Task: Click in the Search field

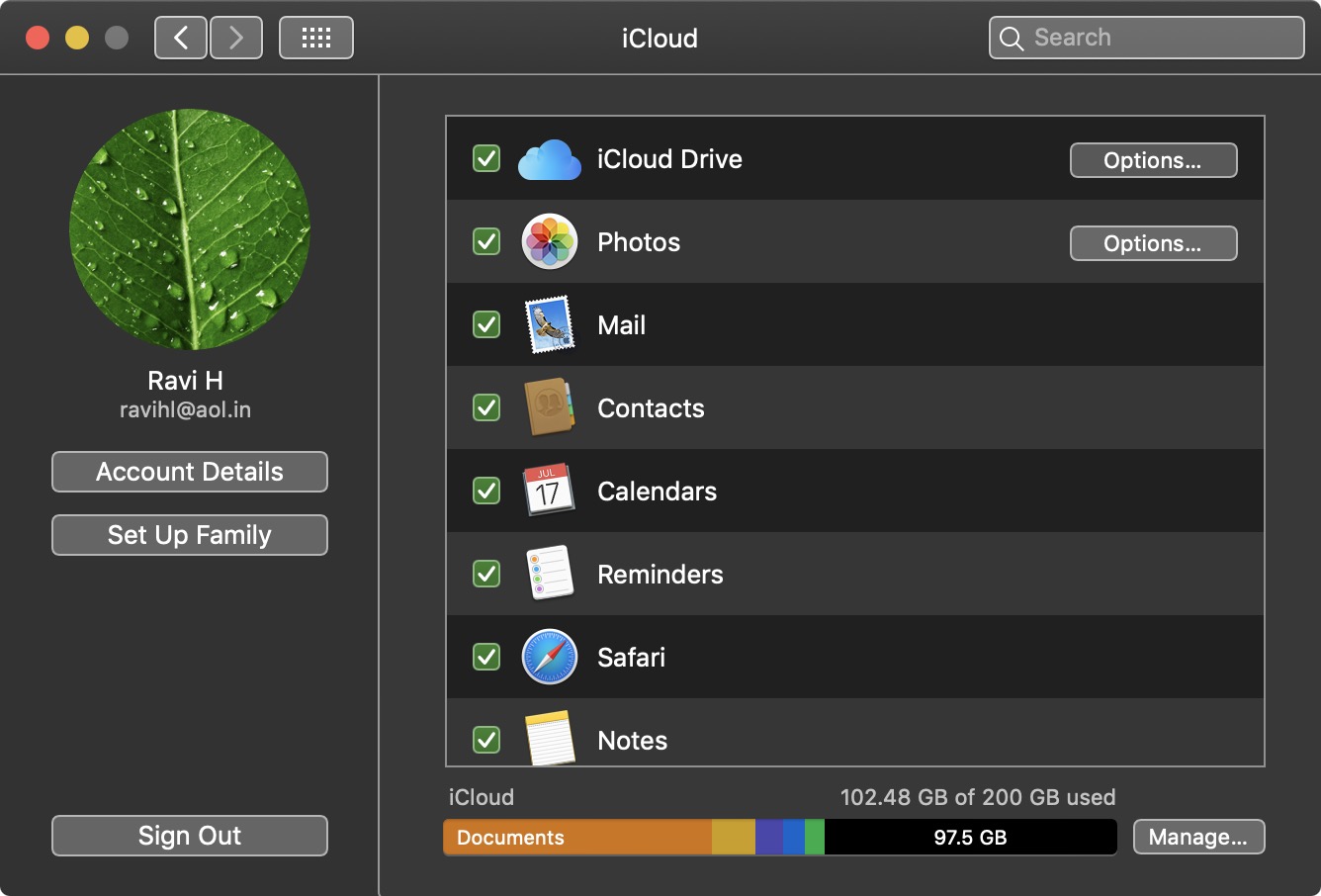Action: pos(1147,39)
